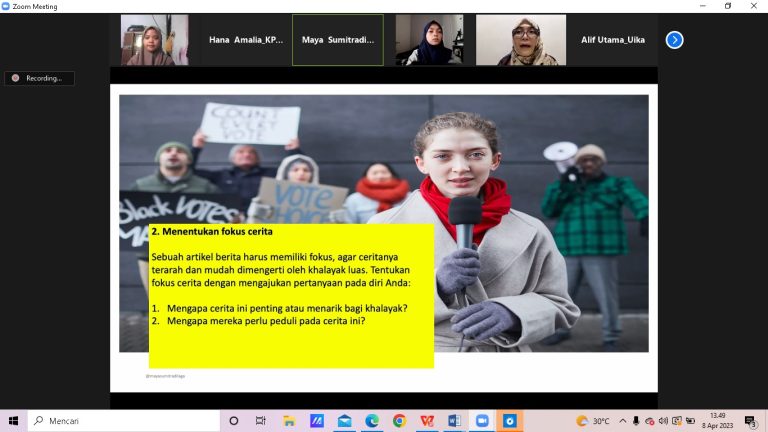This screenshot has height=432, width=768.
Task: Click cloud sync icon in system tray
Action: 649,421
